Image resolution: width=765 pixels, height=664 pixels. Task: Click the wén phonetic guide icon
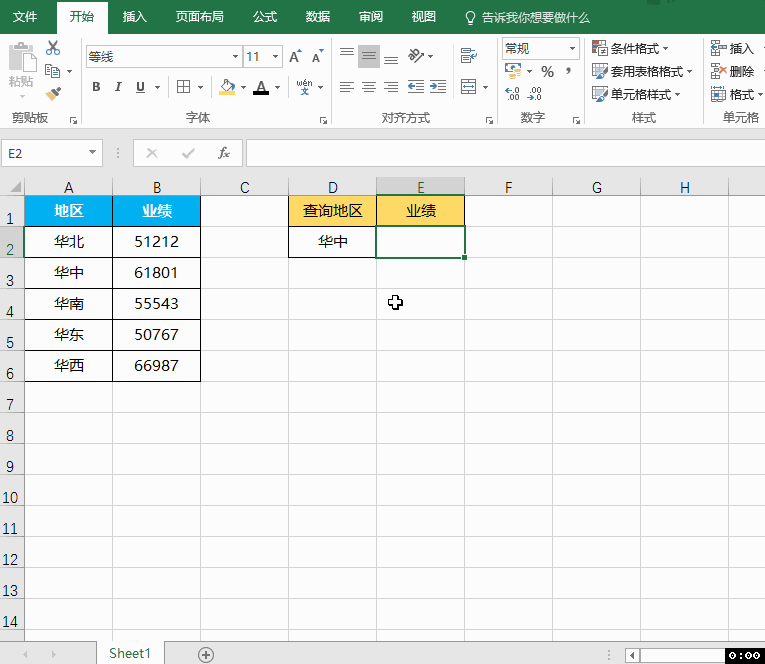point(304,87)
